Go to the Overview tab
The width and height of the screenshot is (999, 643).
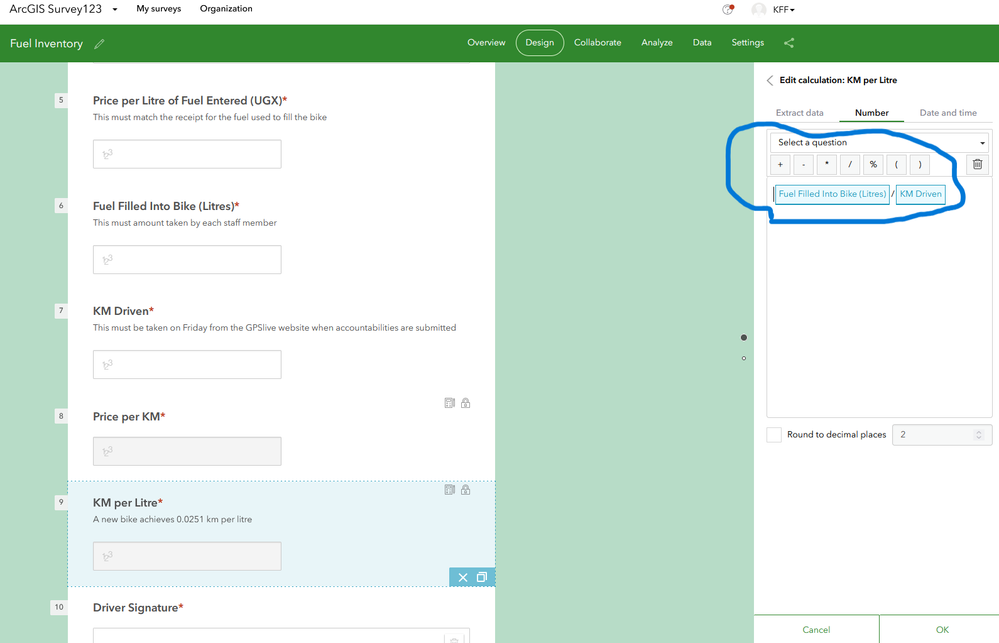486,43
